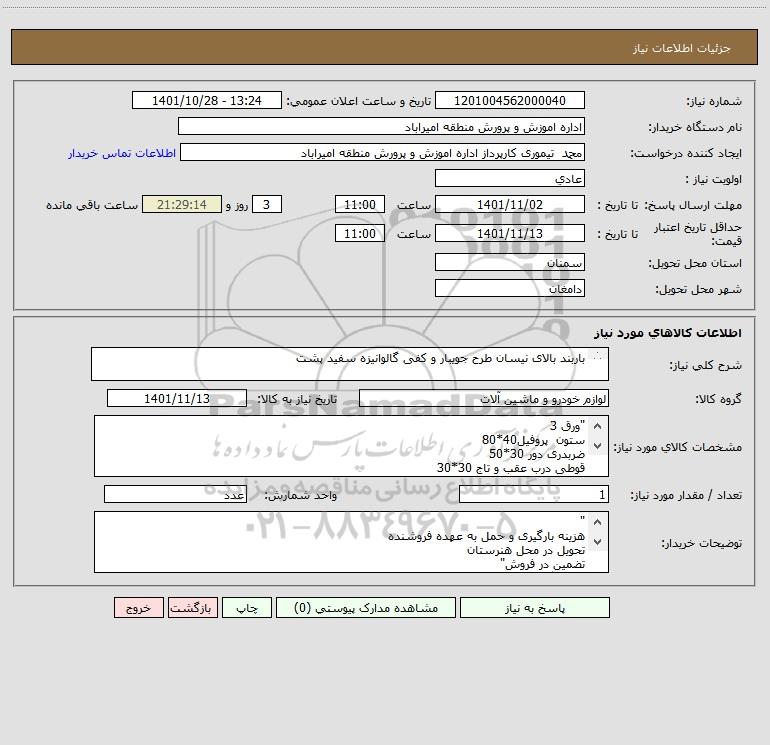The width and height of the screenshot is (770, 745).
Task: Click the استان محل تحویل field سمنان
Action: click(x=510, y=262)
